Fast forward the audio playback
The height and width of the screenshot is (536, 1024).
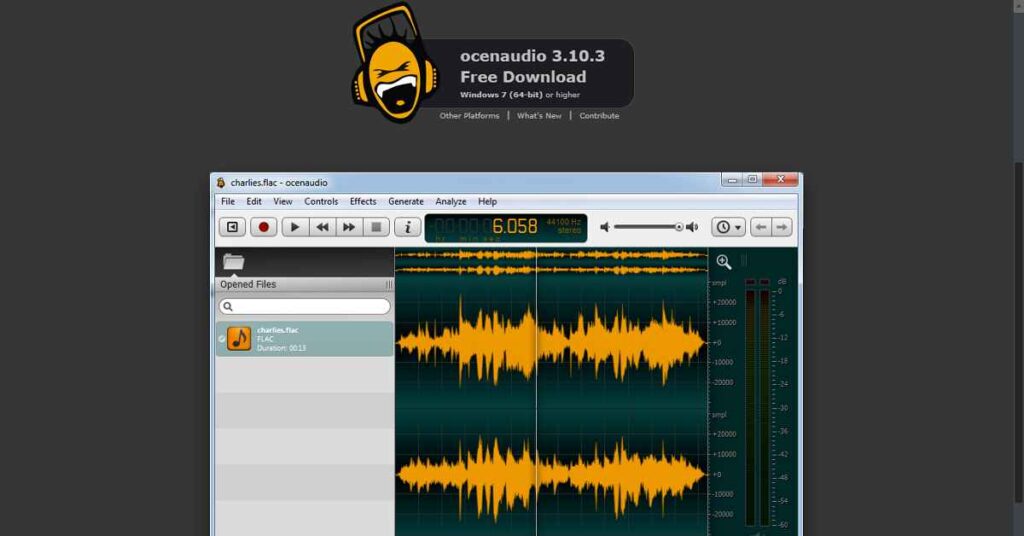point(349,227)
